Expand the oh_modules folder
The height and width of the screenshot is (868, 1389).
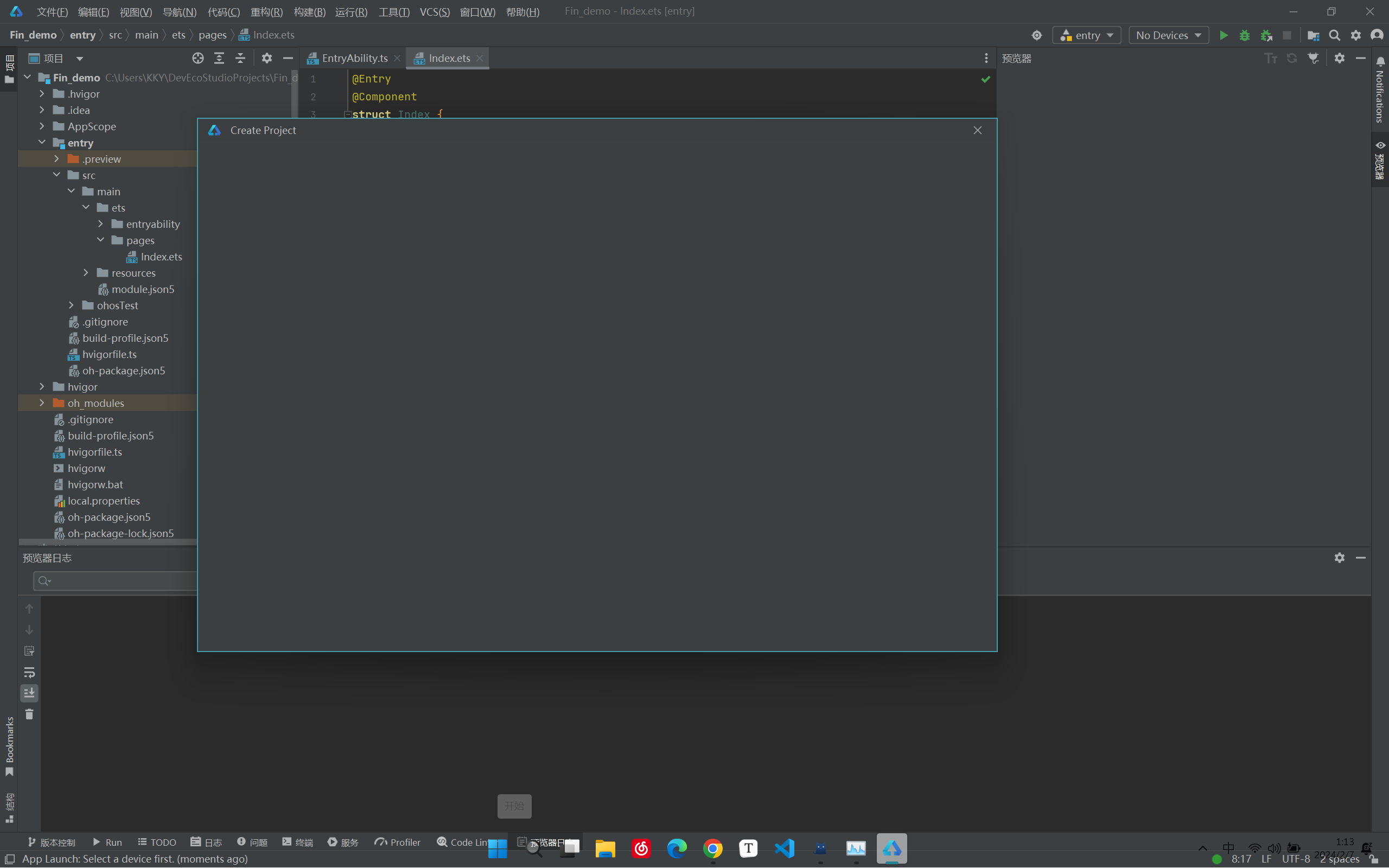tap(42, 403)
